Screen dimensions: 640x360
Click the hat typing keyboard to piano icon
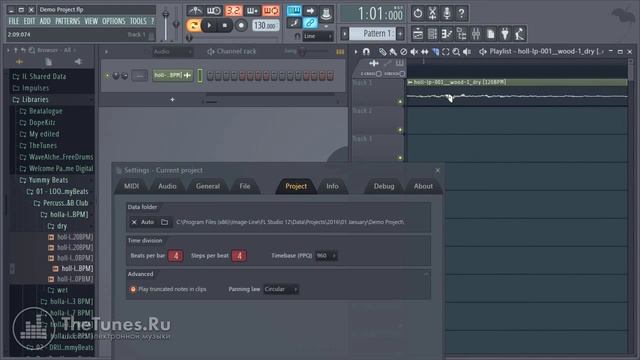pos(326,13)
